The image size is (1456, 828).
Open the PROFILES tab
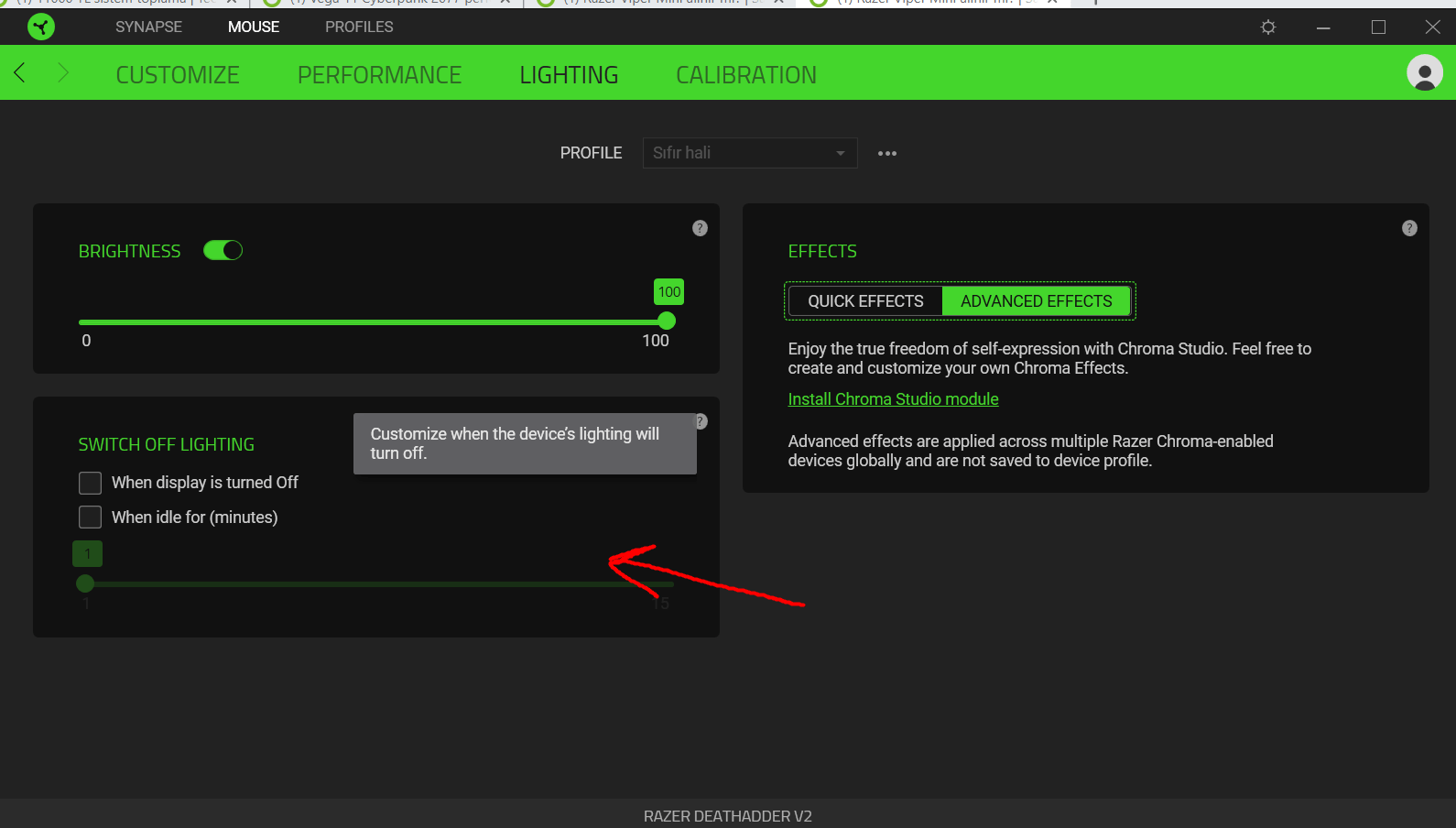click(359, 27)
